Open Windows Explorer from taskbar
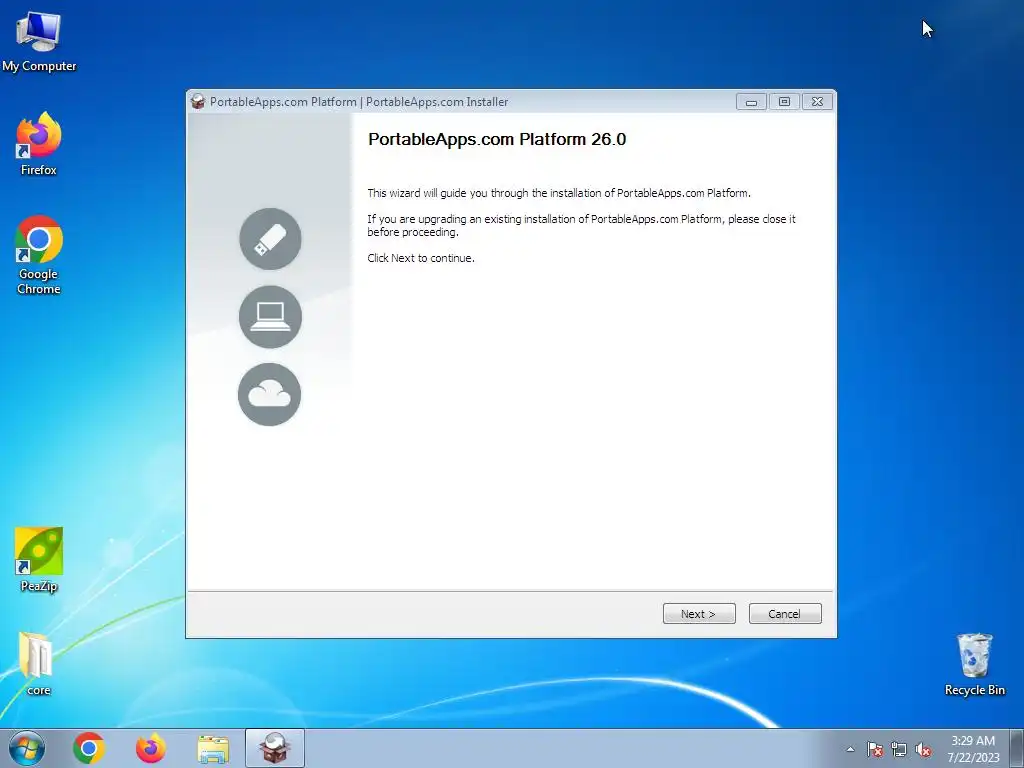 (213, 748)
